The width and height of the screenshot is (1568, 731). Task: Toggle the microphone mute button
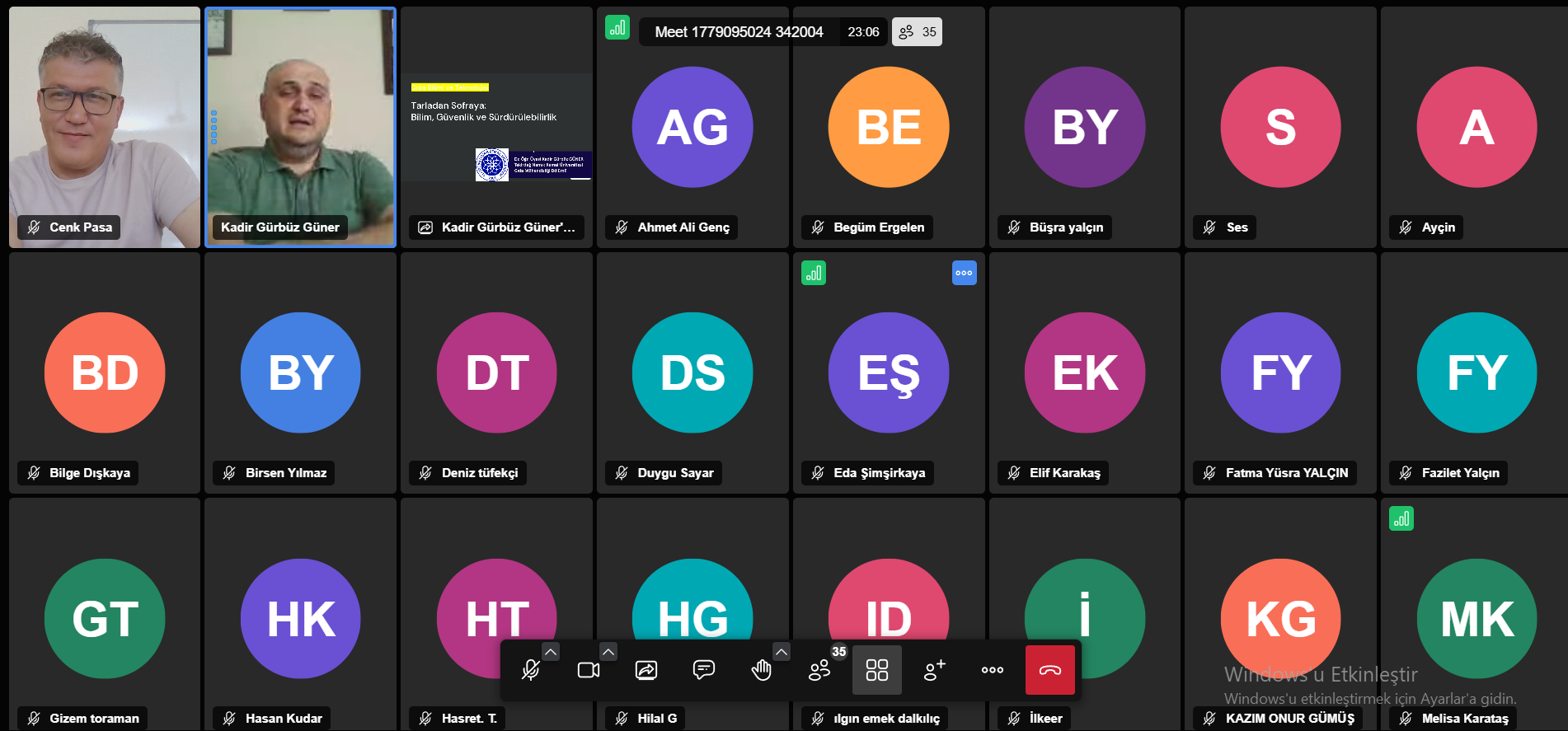(531, 670)
